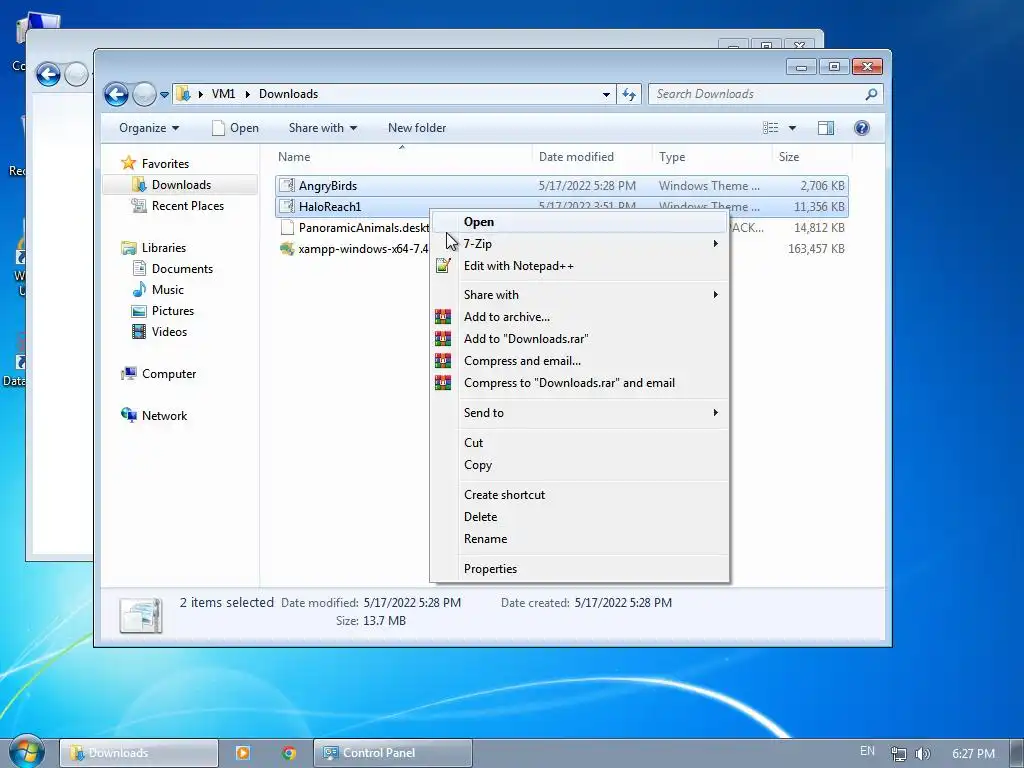Open Explorer help icon
This screenshot has width=1024, height=768.
(x=861, y=128)
